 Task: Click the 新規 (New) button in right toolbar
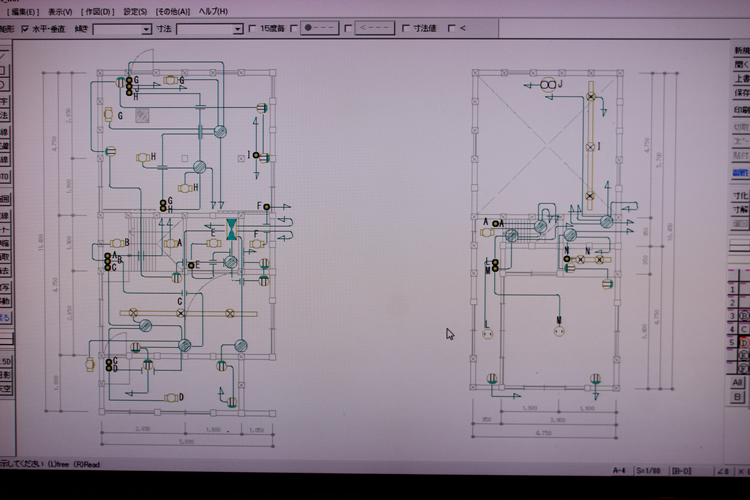[x=741, y=50]
